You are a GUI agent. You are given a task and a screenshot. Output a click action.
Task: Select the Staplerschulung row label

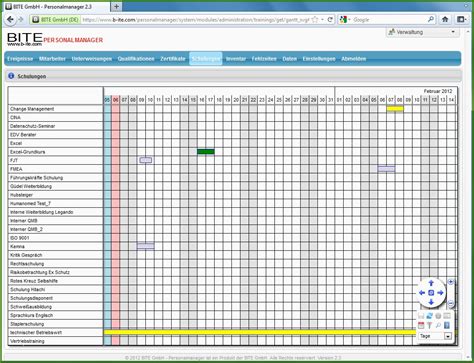click(27, 324)
